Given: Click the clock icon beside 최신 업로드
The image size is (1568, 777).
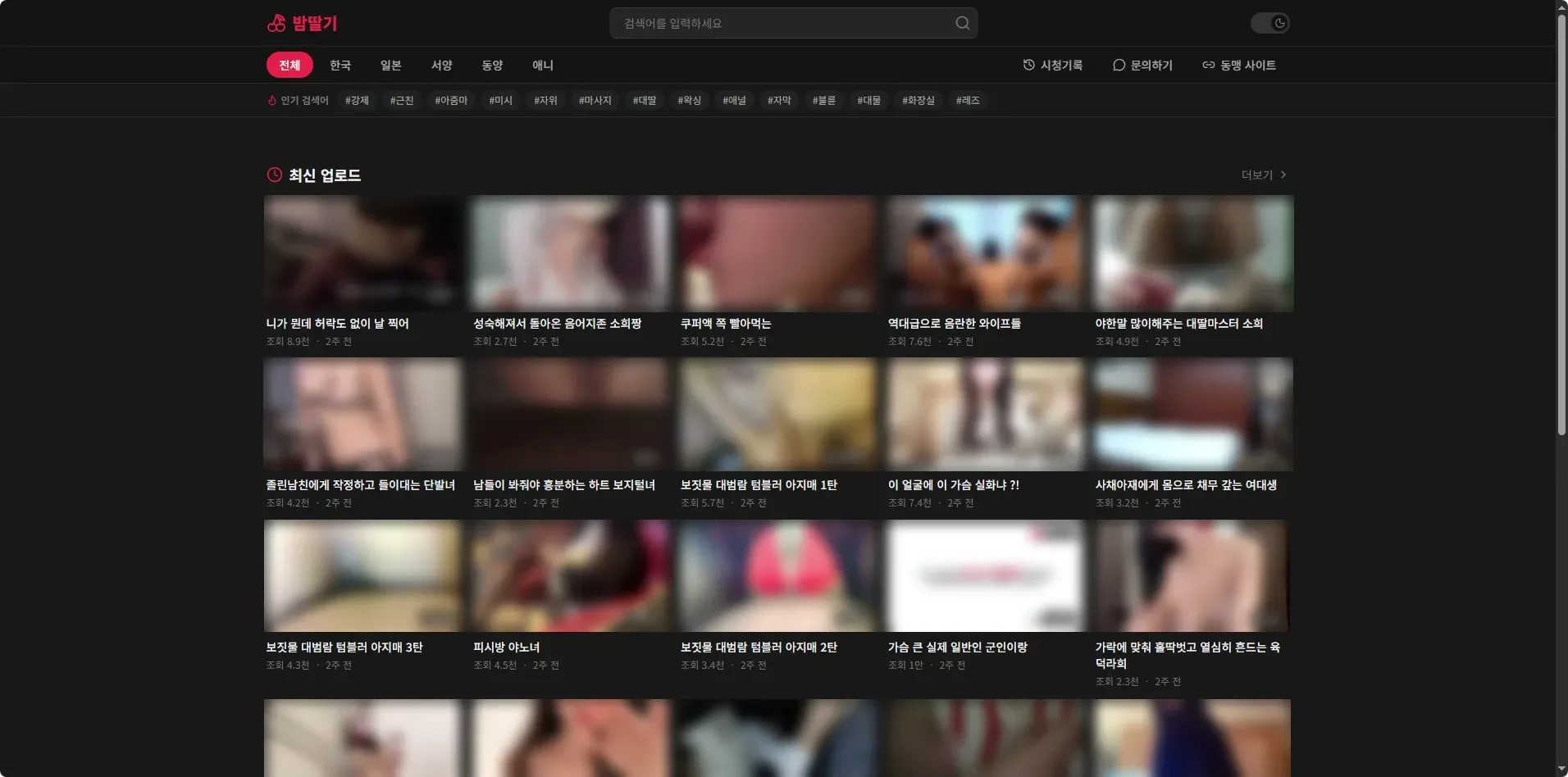Looking at the screenshot, I should (275, 175).
